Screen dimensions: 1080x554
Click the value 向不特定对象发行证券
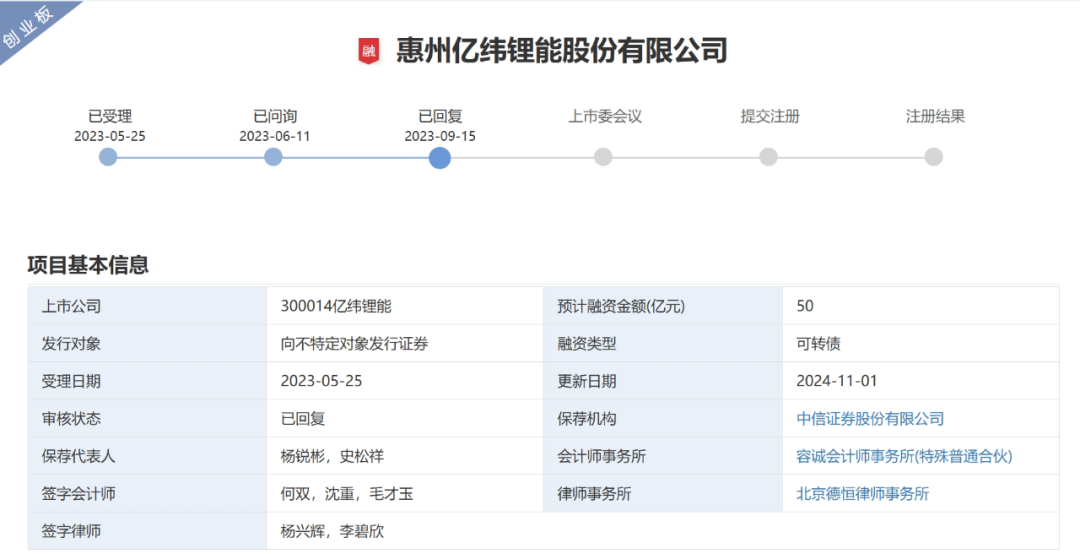pyautogui.click(x=354, y=344)
